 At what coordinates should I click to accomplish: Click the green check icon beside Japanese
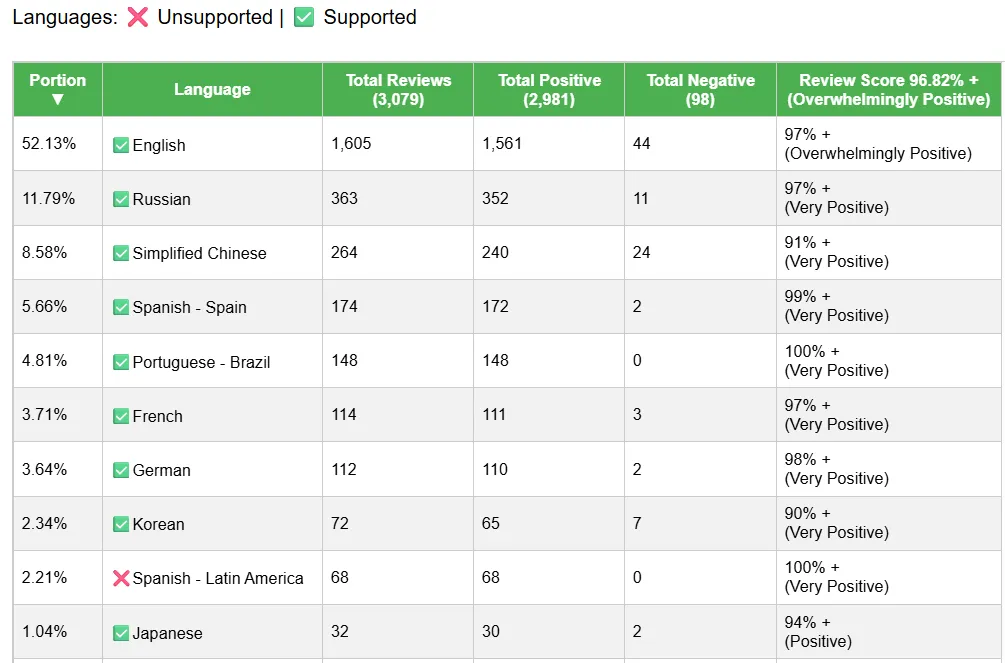(x=120, y=634)
